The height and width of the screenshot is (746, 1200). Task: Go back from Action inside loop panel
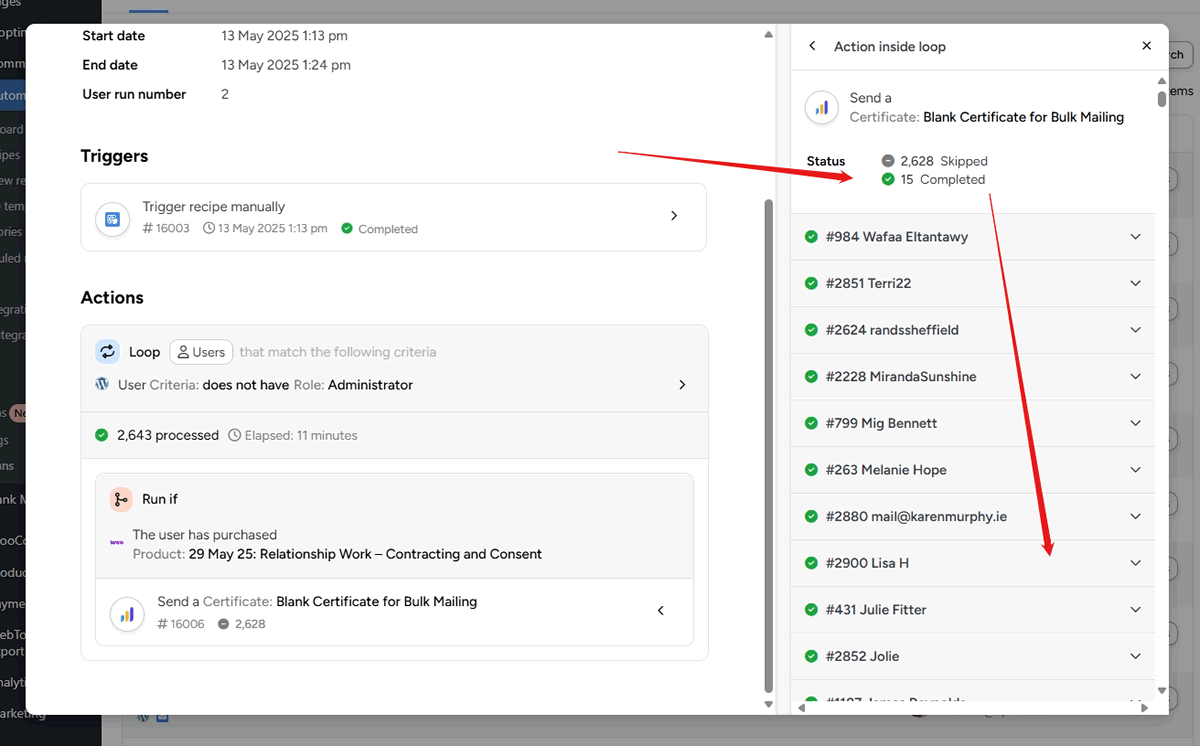812,46
